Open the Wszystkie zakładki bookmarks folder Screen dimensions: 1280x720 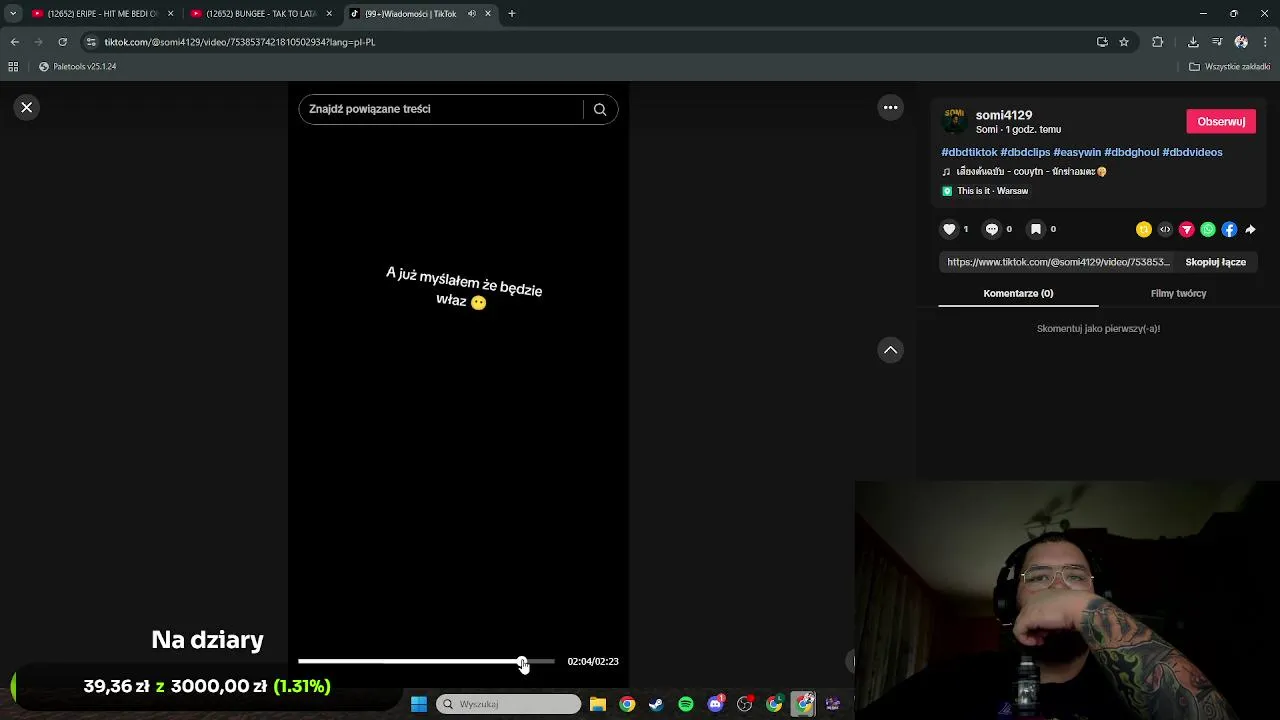click(1229, 67)
